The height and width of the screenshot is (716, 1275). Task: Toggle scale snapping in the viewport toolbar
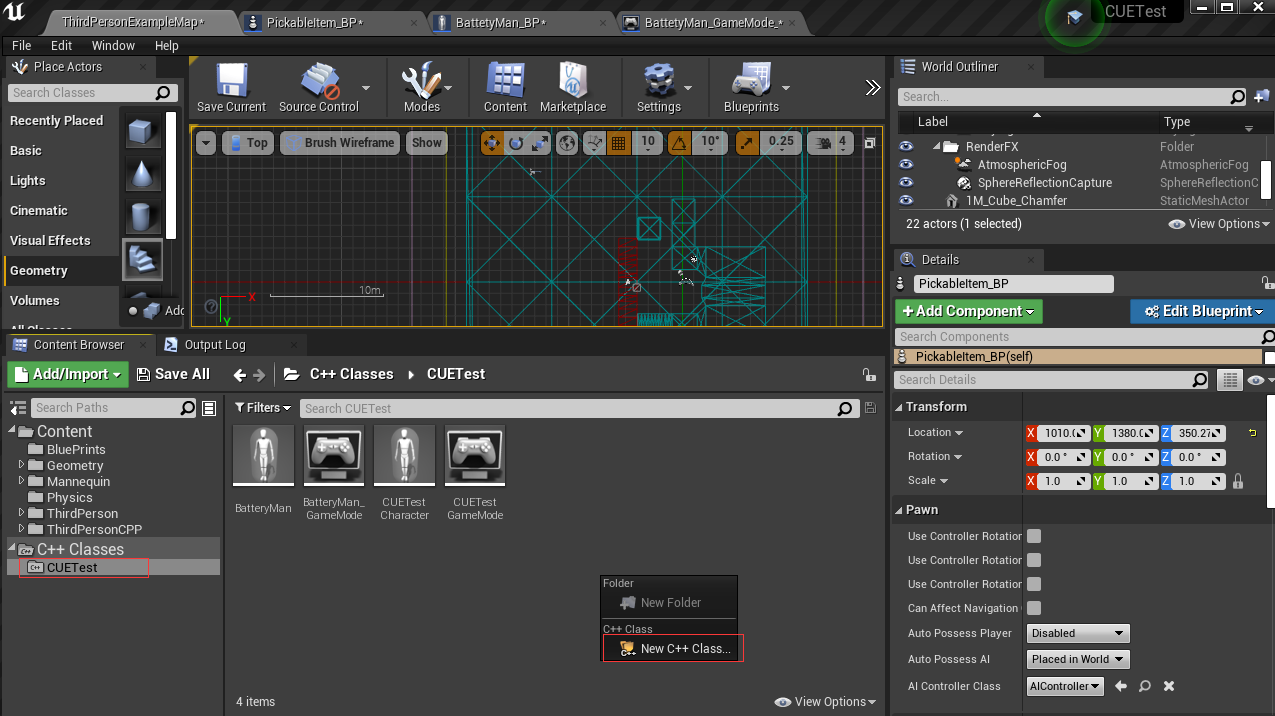747,143
